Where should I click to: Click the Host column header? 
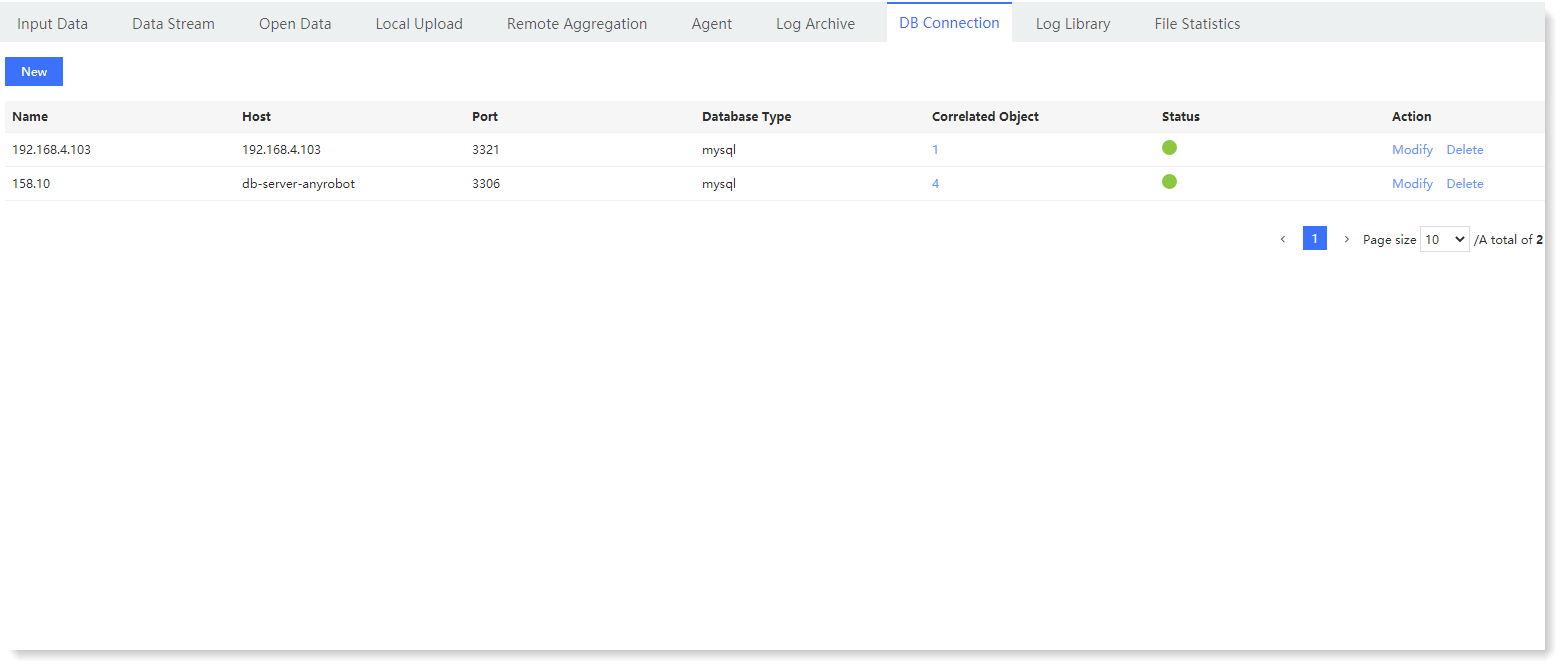pos(256,117)
